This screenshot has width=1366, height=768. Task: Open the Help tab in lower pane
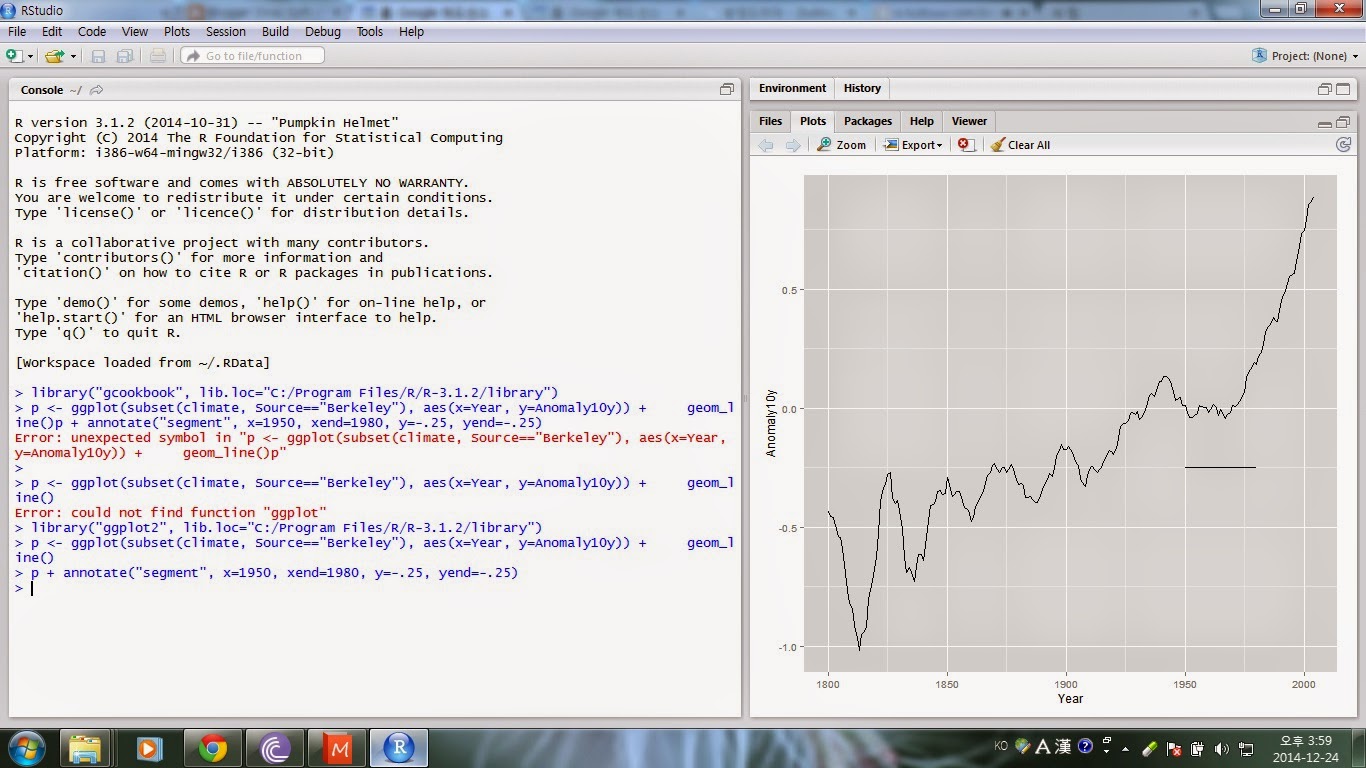[x=922, y=121]
